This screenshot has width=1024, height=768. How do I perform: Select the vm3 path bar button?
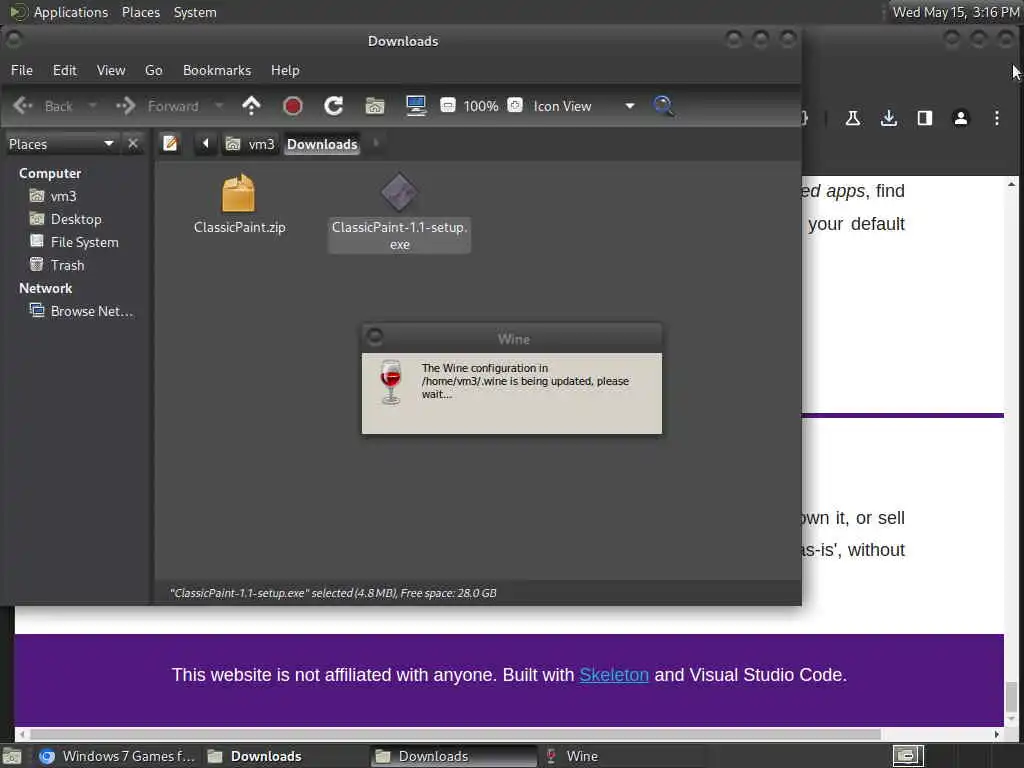click(x=250, y=144)
